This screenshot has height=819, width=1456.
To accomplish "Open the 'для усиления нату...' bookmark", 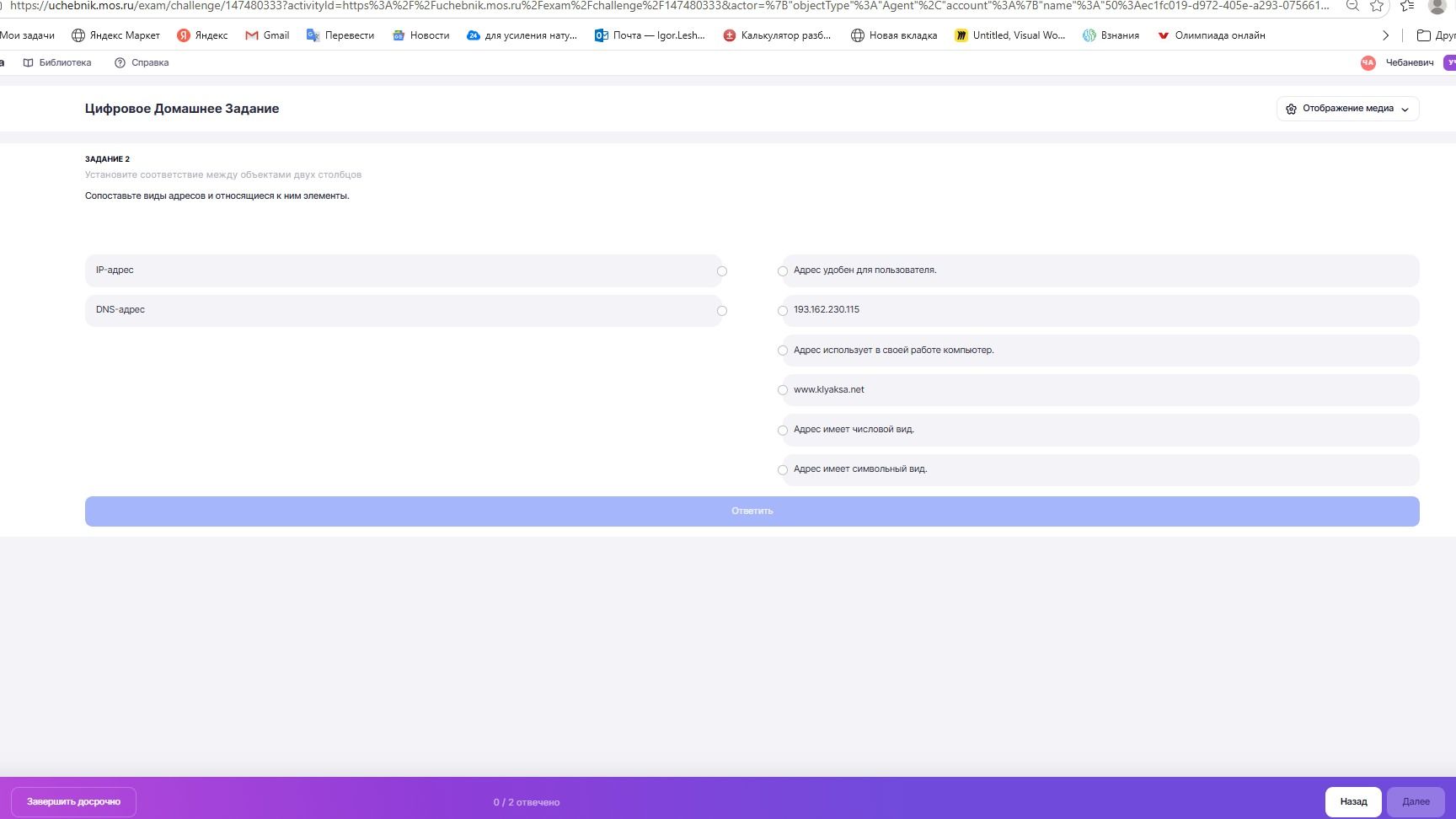I will (x=522, y=35).
